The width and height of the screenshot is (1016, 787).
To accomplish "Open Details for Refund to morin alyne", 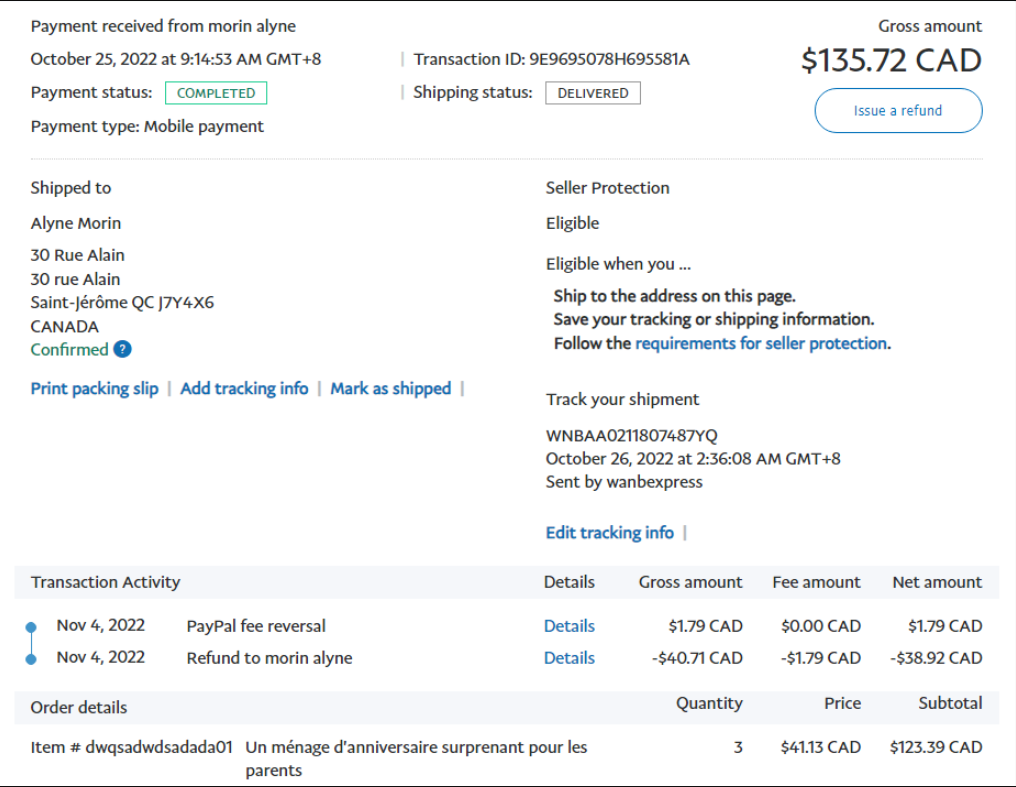I will coord(569,658).
